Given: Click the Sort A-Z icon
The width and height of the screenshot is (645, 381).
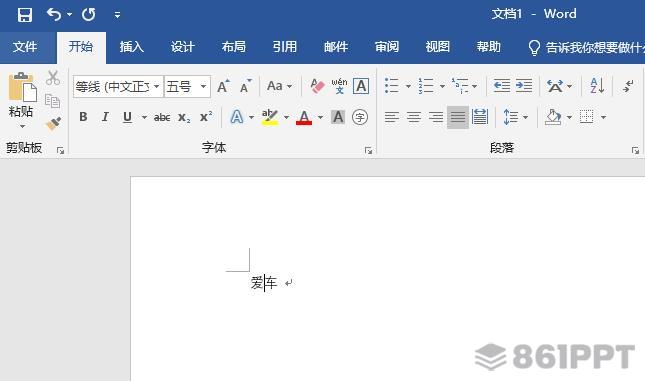Looking at the screenshot, I should (x=597, y=86).
